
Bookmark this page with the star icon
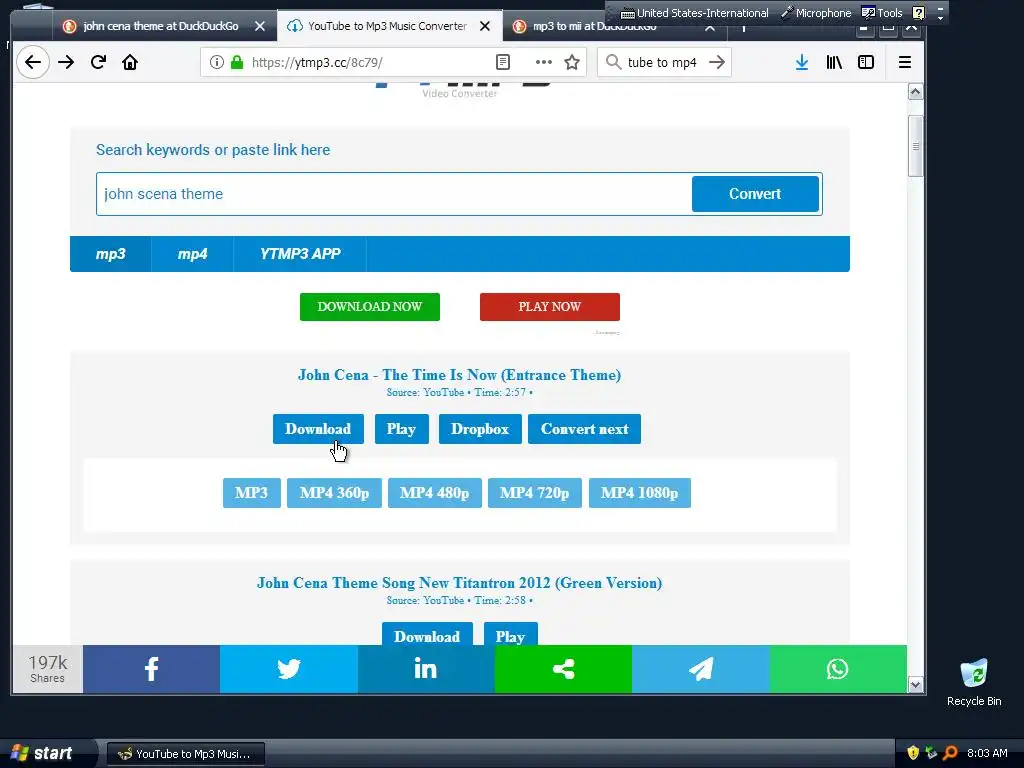572,62
